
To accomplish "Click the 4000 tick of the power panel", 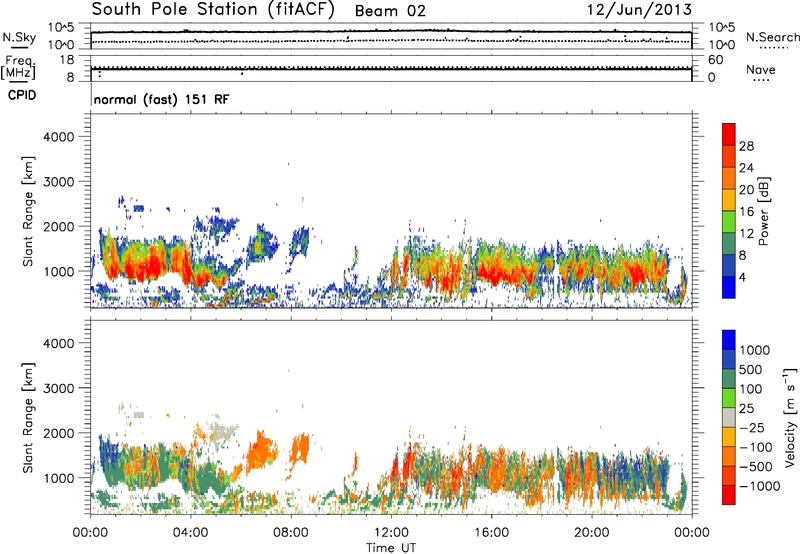I will click(x=58, y=137).
